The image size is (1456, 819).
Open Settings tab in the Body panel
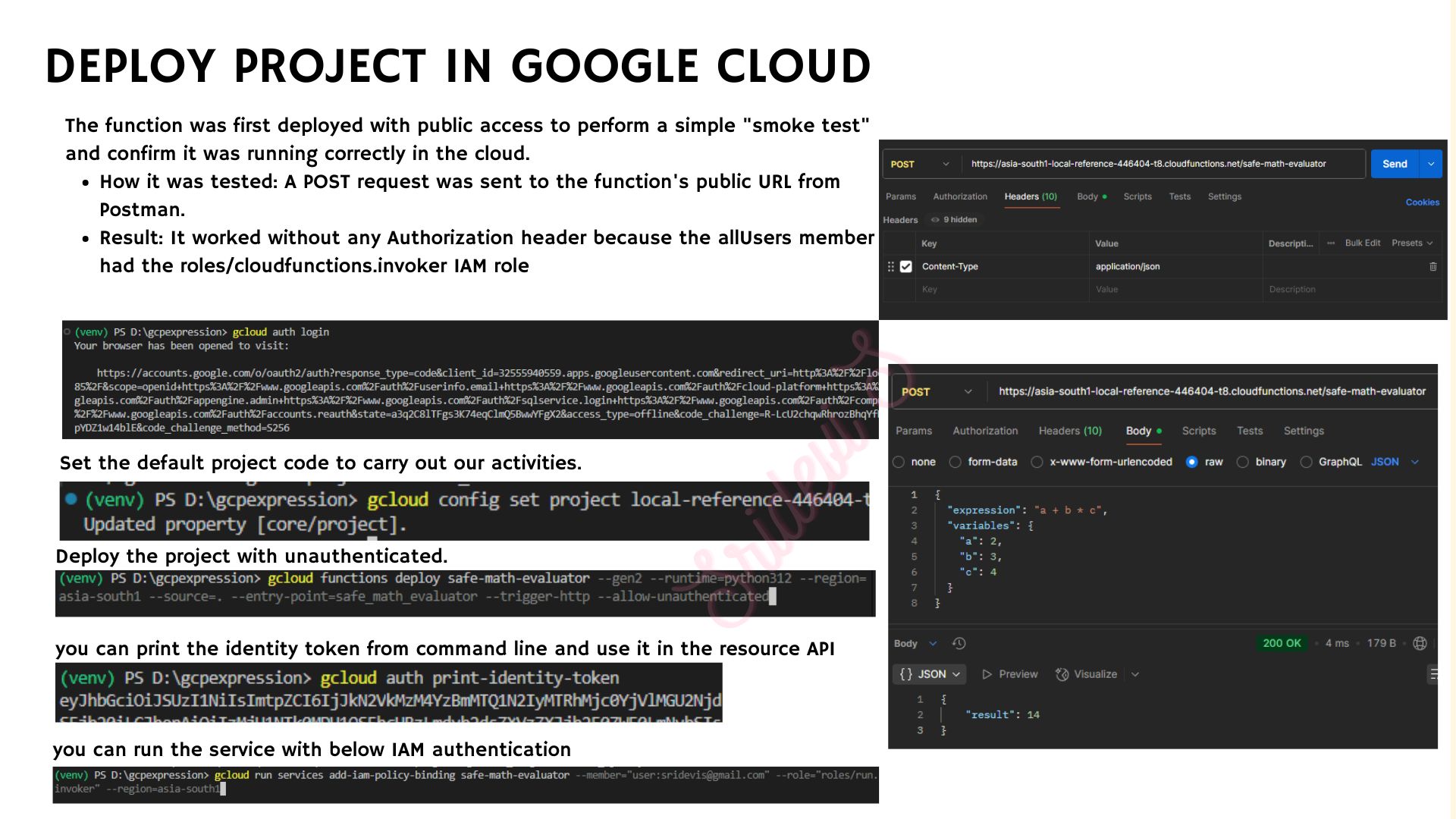pyautogui.click(x=1304, y=431)
